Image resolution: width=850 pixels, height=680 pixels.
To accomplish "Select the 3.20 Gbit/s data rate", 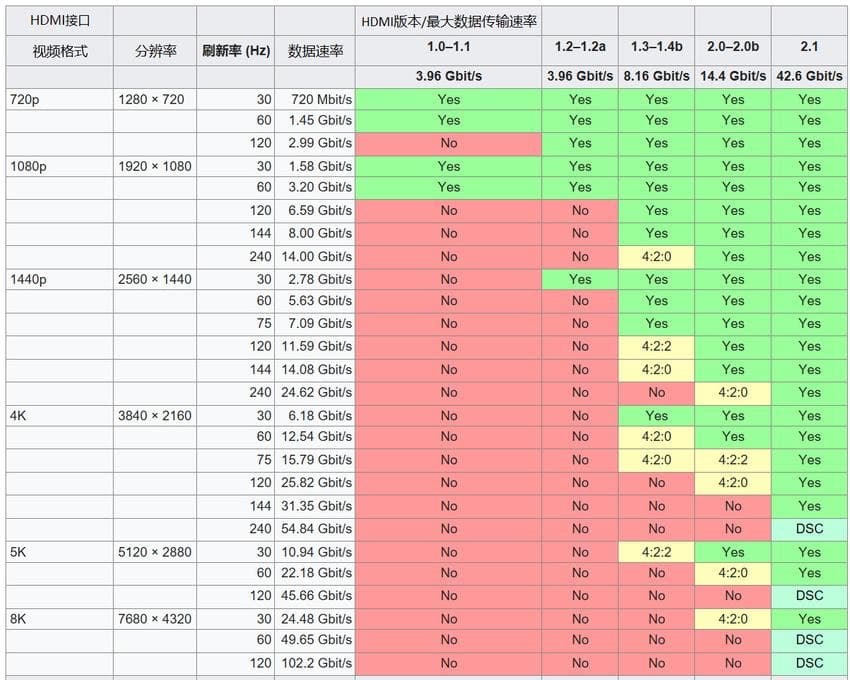I will pyautogui.click(x=315, y=187).
